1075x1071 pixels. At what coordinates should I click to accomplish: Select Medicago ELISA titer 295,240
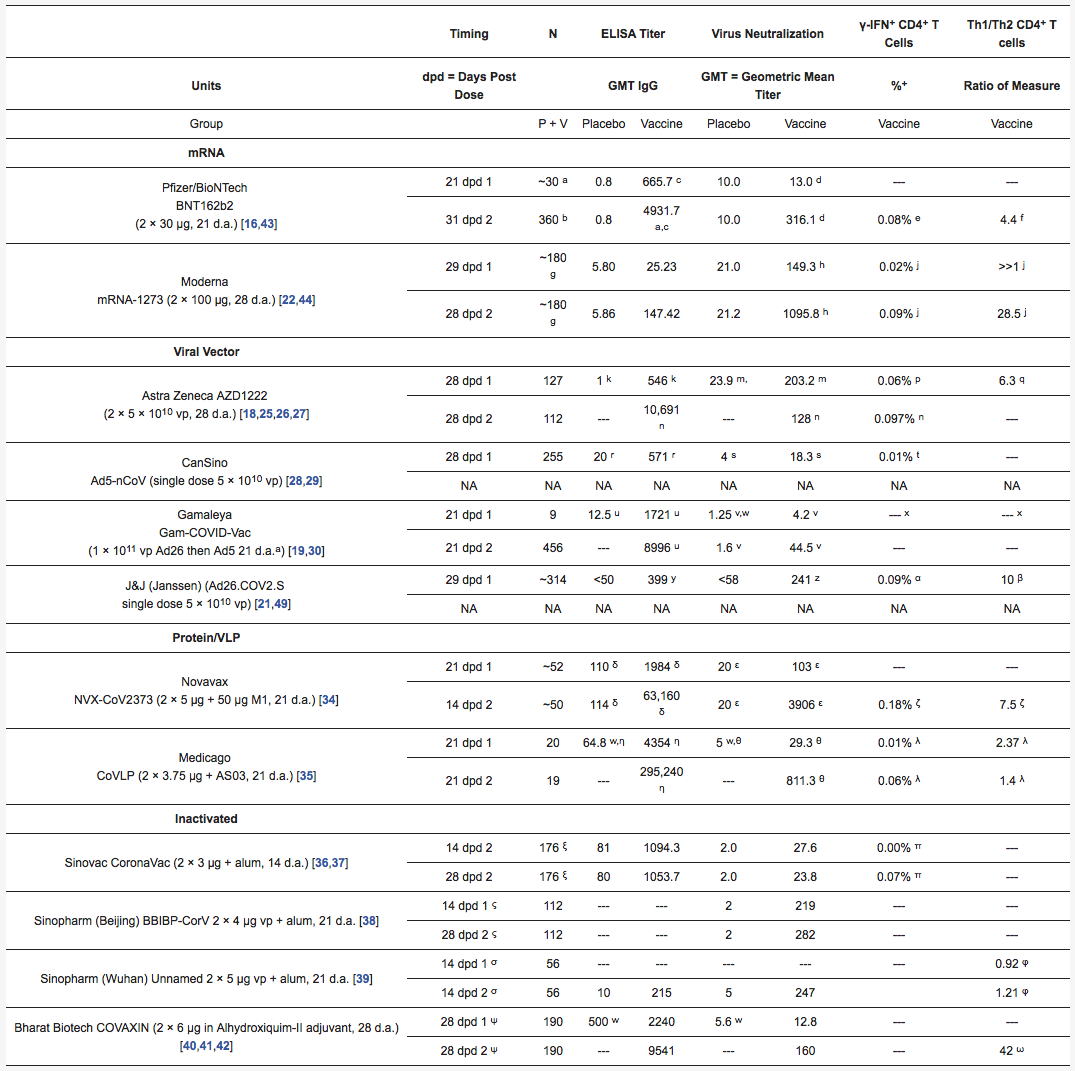coord(661,771)
